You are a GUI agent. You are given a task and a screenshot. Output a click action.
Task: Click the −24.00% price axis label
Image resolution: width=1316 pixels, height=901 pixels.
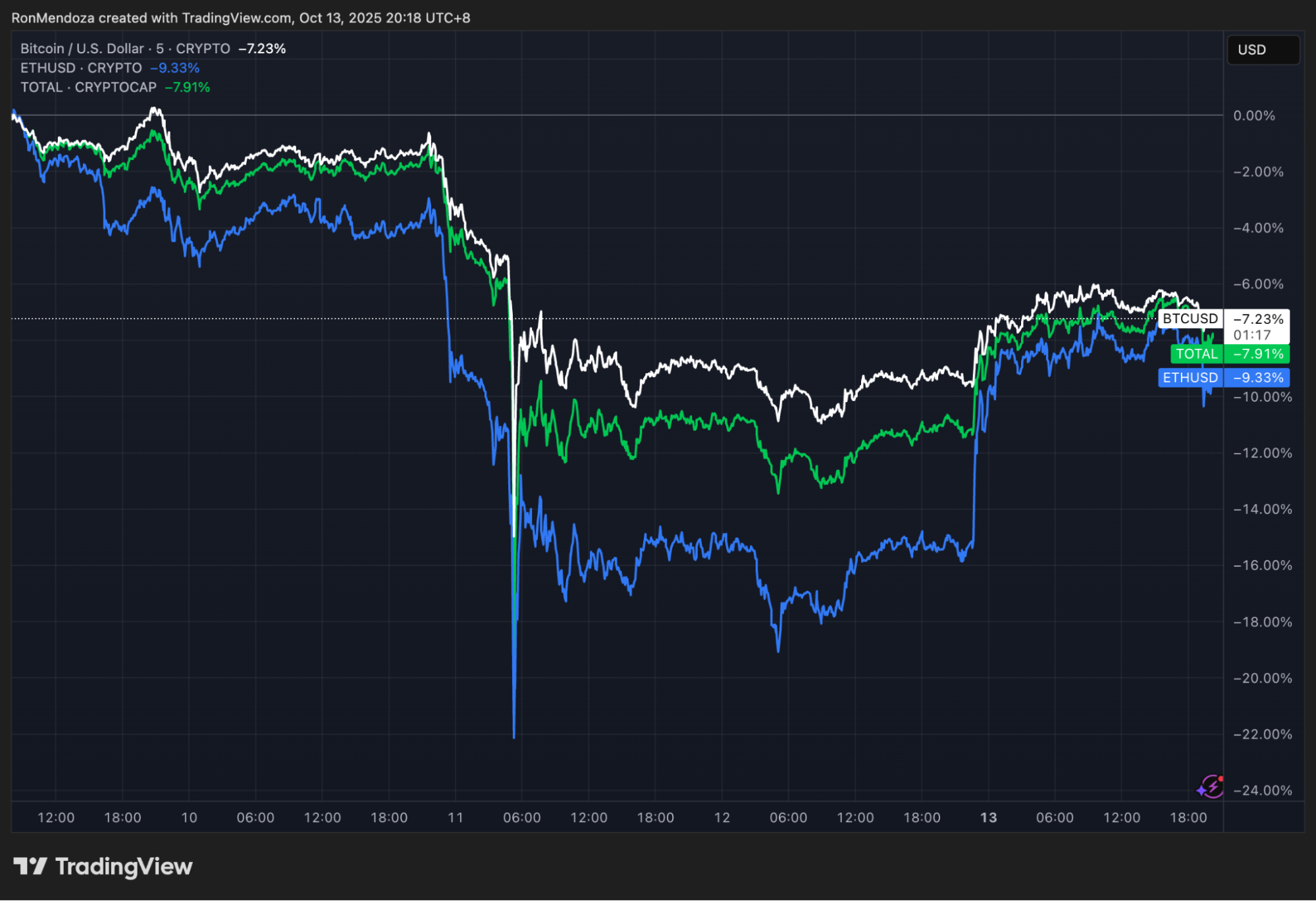pos(1262,790)
